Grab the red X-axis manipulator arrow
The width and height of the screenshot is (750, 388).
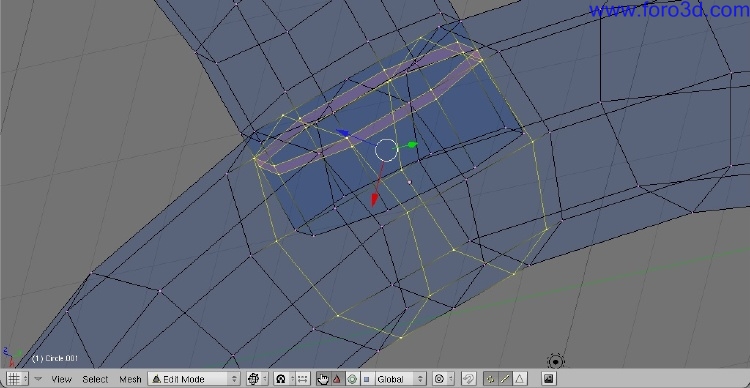coord(375,199)
